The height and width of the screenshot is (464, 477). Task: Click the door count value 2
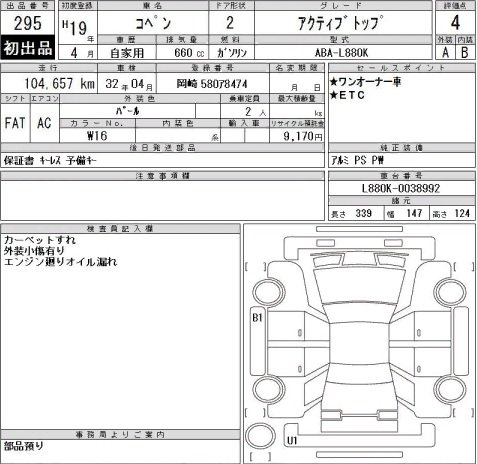click(230, 23)
